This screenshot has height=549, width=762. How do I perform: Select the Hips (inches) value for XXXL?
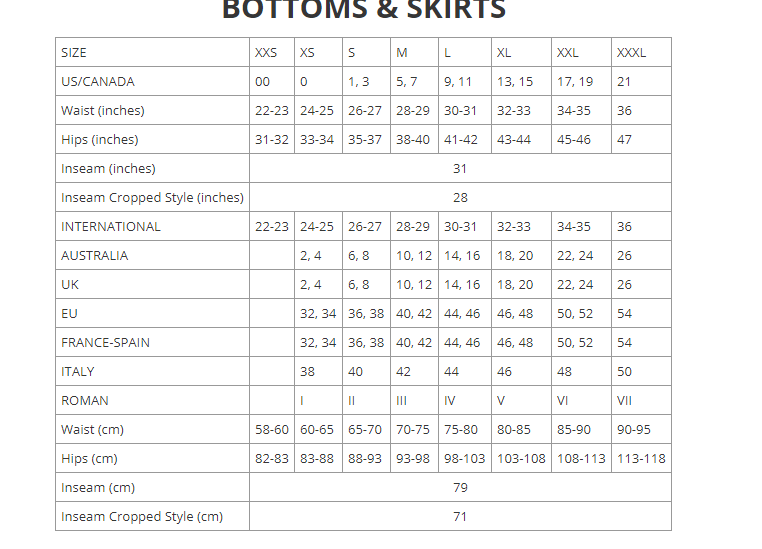pyautogui.click(x=625, y=139)
